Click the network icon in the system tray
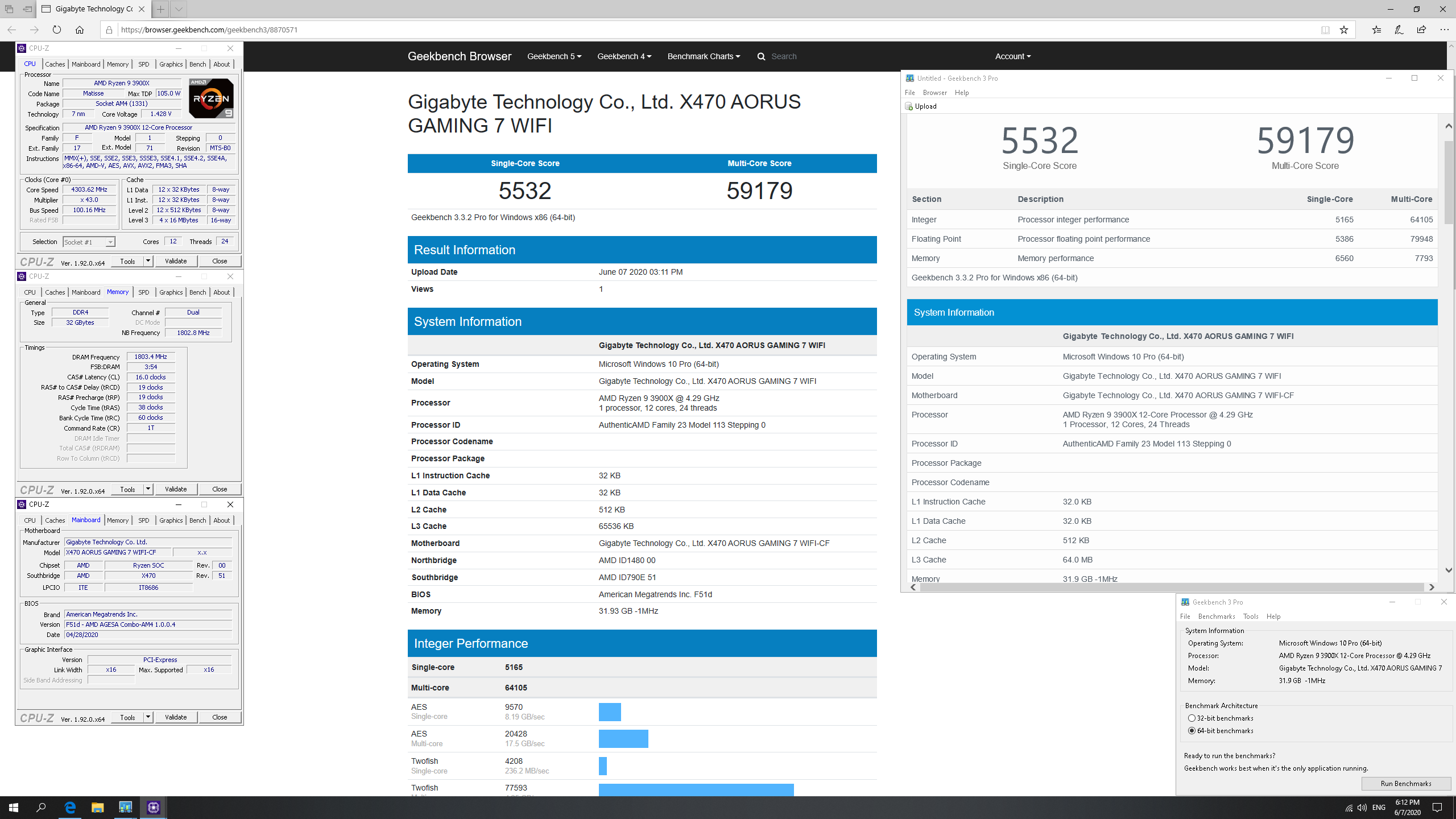This screenshot has width=1456, height=819. coord(1349,808)
